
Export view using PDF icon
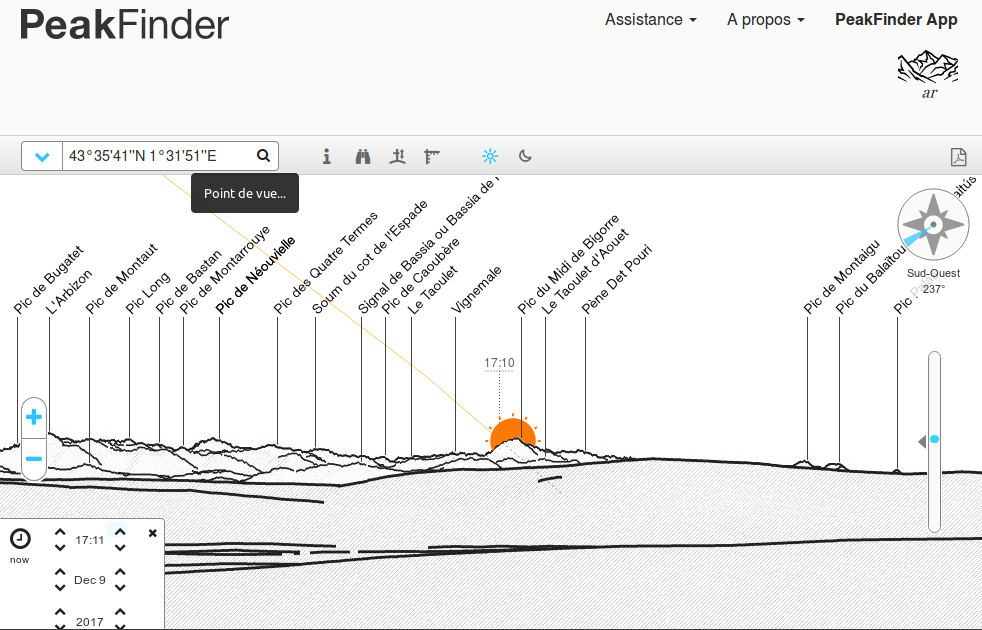pos(958,157)
